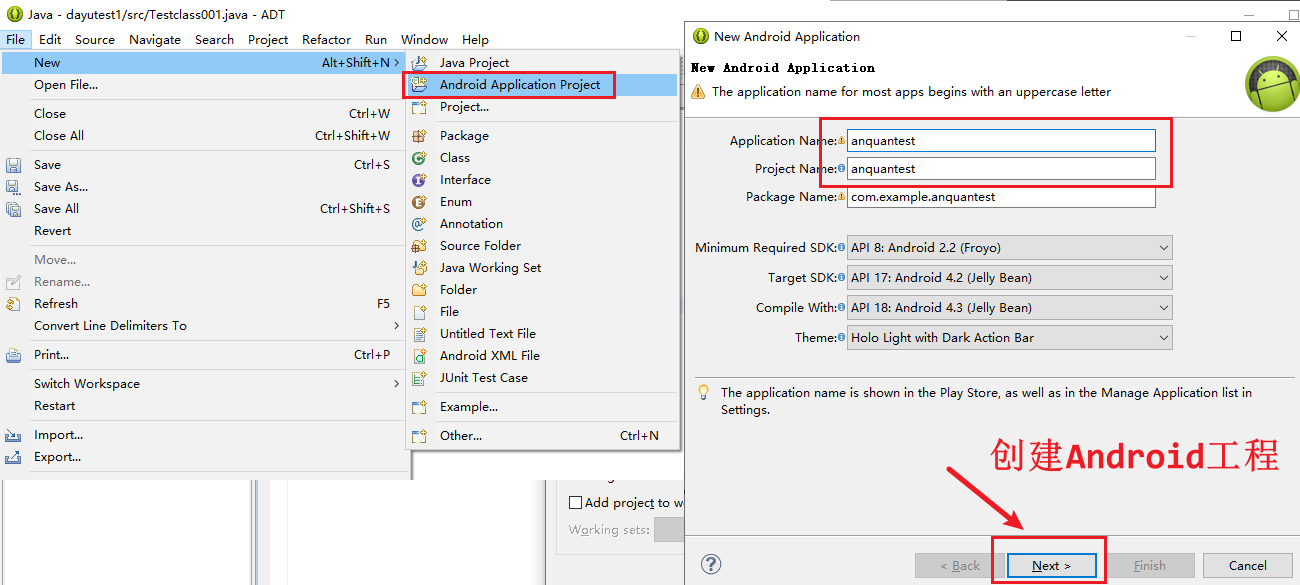Click the Import icon in File menu
This screenshot has width=1300, height=585.
14,435
